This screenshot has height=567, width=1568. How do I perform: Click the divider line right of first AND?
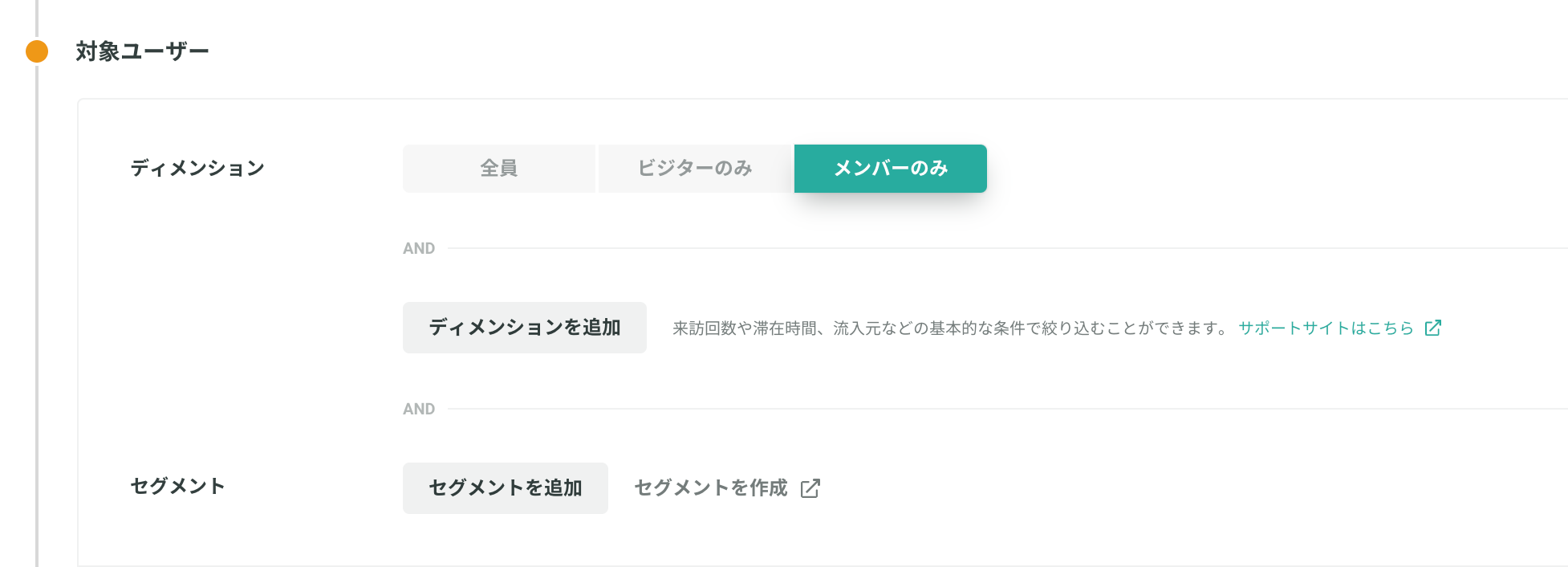1008,248
